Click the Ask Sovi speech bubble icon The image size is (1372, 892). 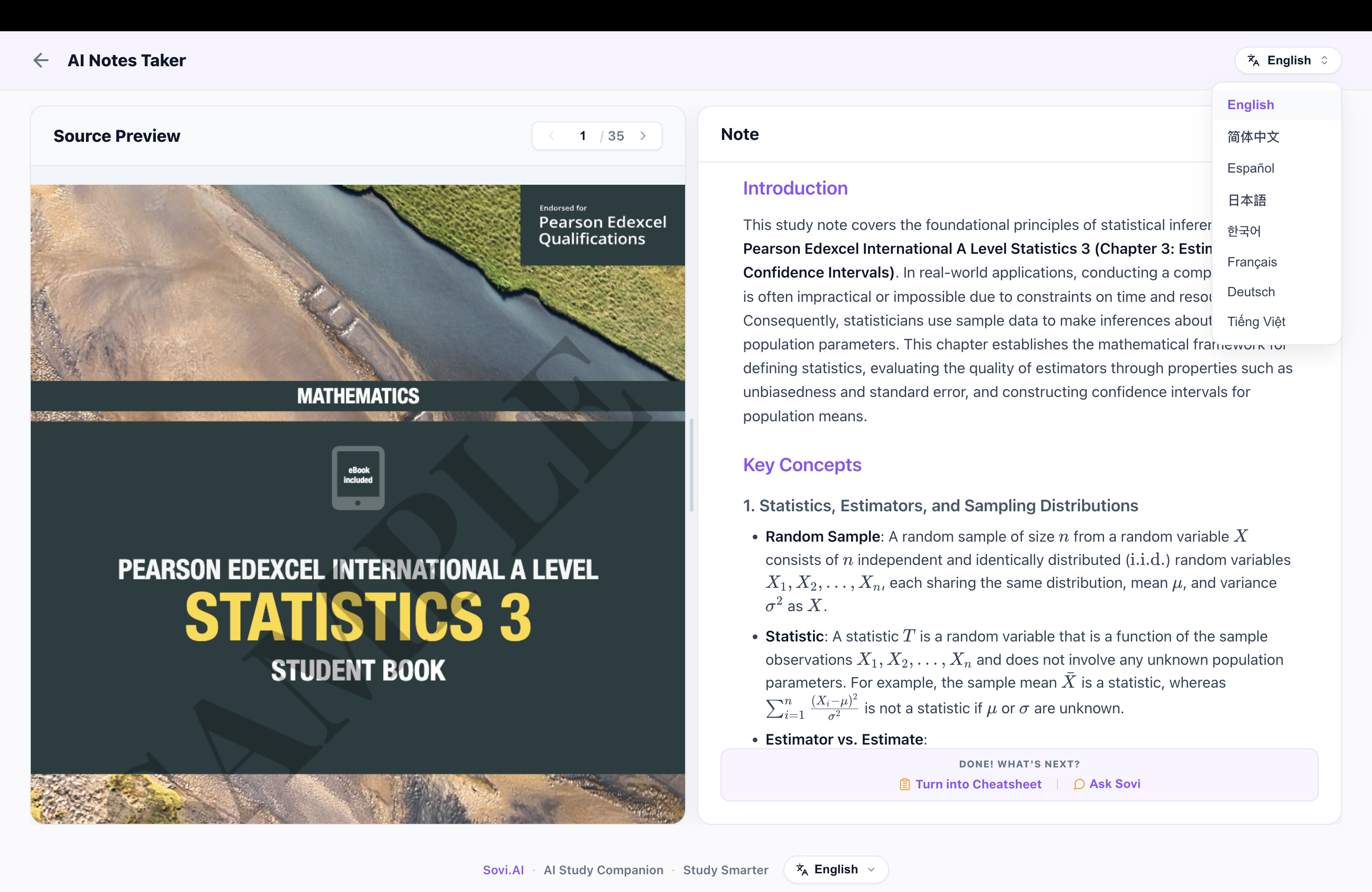pyautogui.click(x=1079, y=784)
